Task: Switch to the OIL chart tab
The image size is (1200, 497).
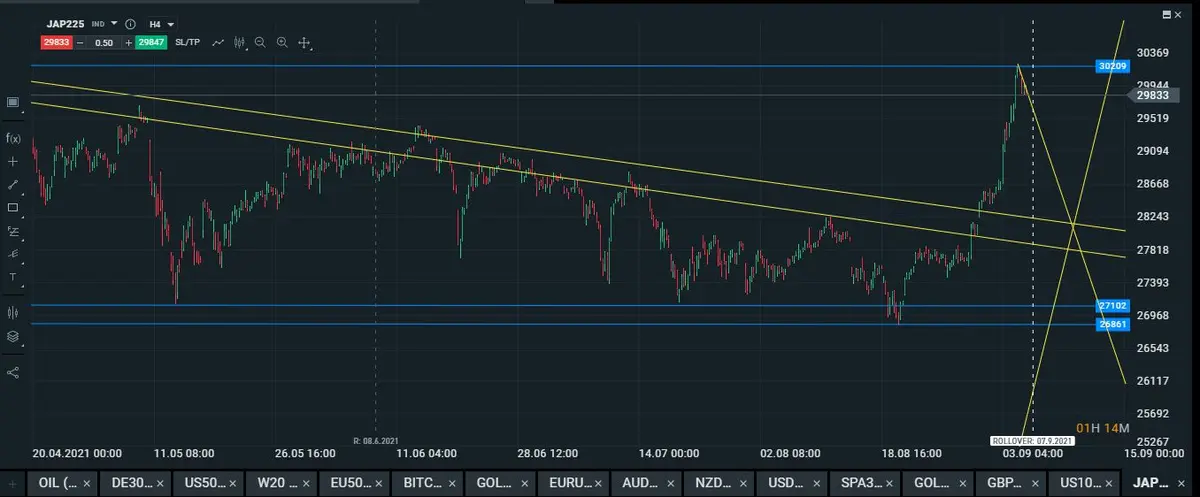Action: [59, 483]
